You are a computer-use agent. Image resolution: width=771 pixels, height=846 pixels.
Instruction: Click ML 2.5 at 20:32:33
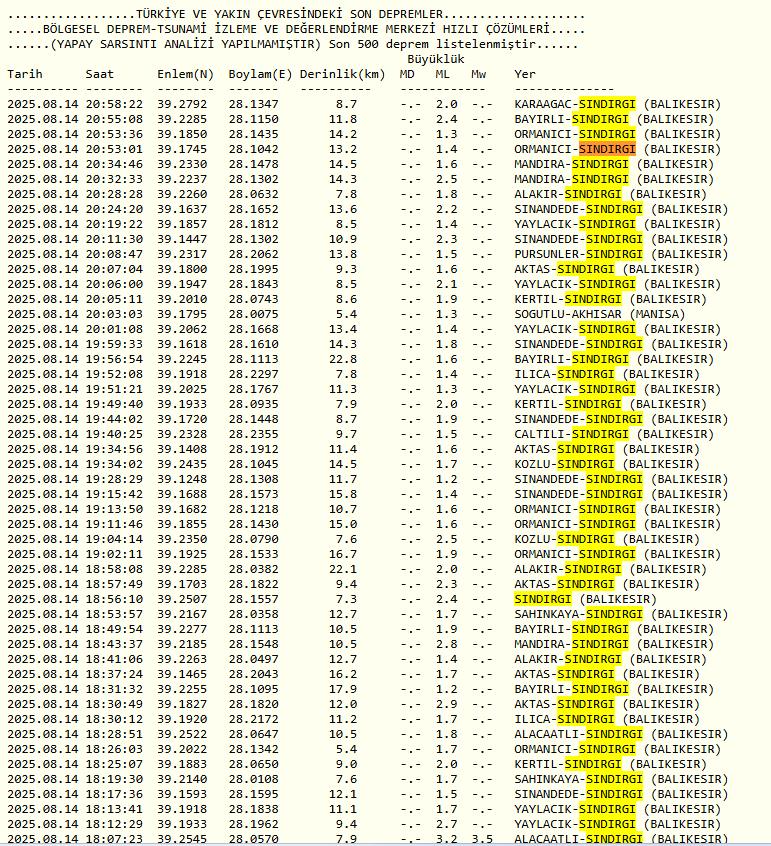pyautogui.click(x=446, y=179)
